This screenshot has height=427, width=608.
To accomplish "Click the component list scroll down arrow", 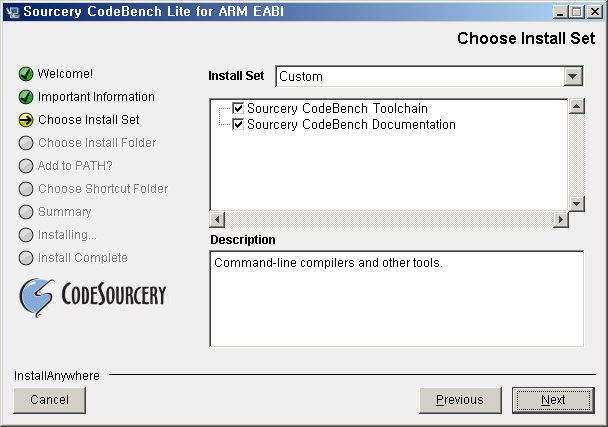I will point(577,204).
